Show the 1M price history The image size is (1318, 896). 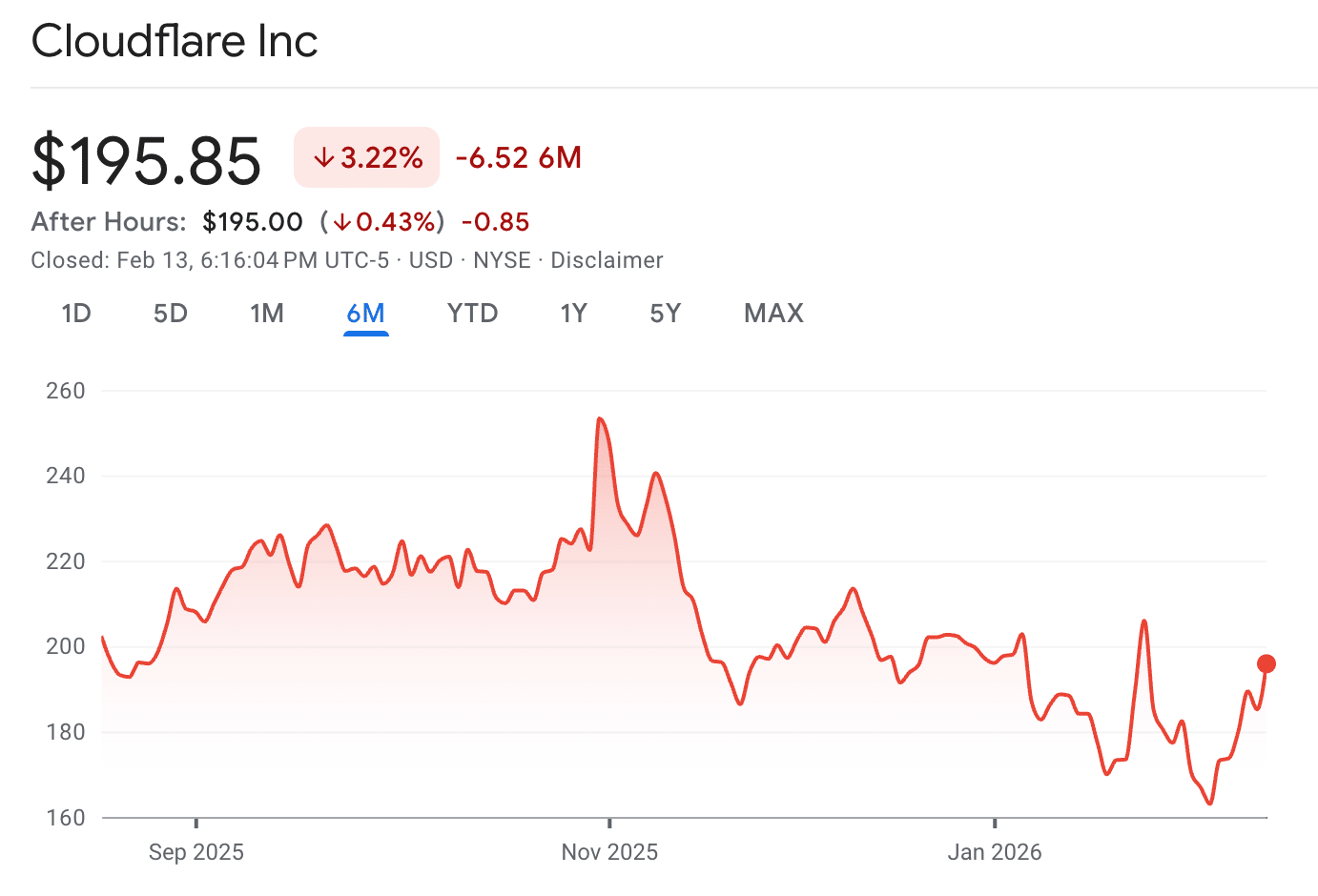click(x=267, y=314)
